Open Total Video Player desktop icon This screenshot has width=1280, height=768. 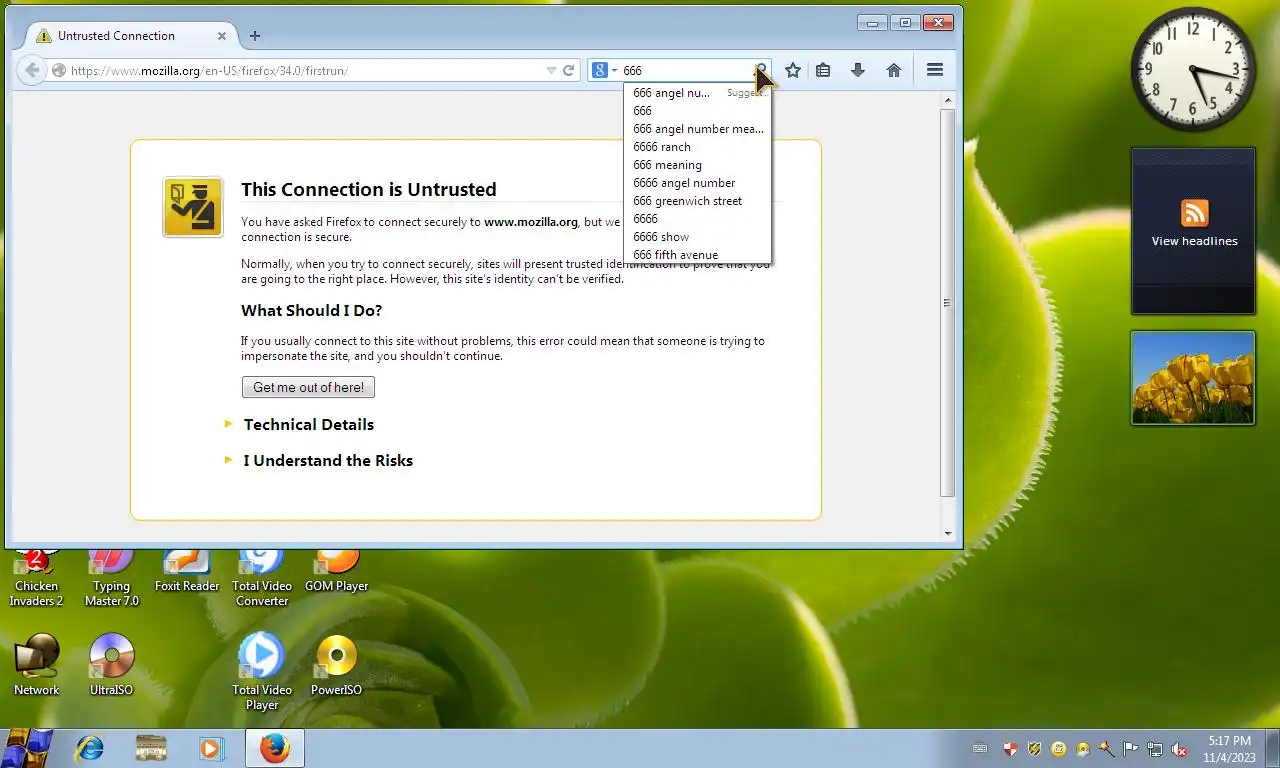[x=261, y=671]
